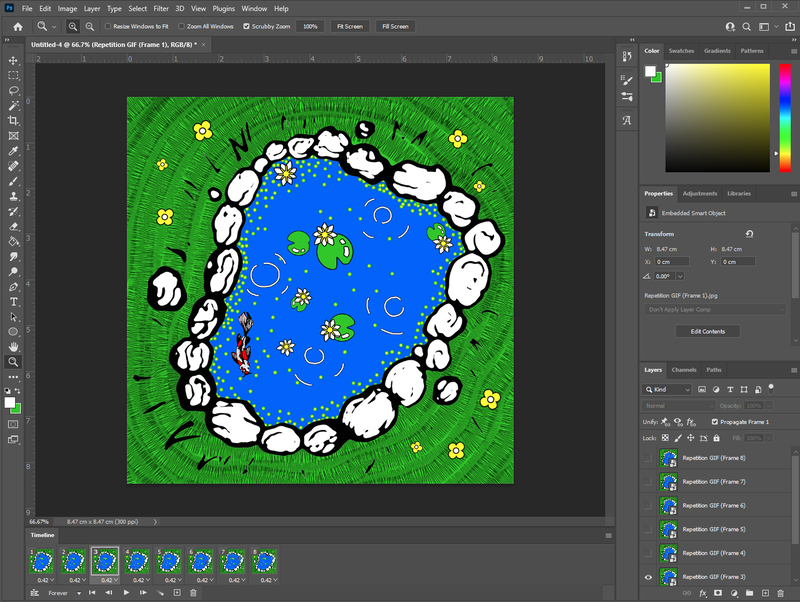Switch to the Channels tab
The width and height of the screenshot is (800, 602).
pos(684,370)
